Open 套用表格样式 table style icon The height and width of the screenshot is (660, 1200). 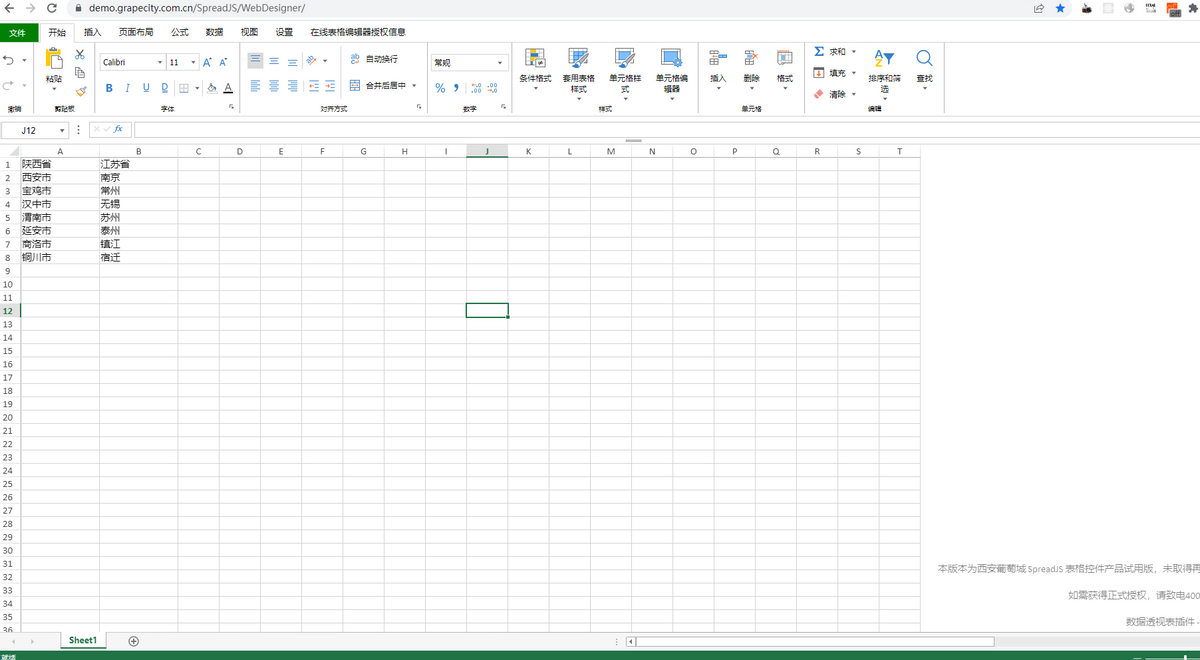[x=578, y=58]
